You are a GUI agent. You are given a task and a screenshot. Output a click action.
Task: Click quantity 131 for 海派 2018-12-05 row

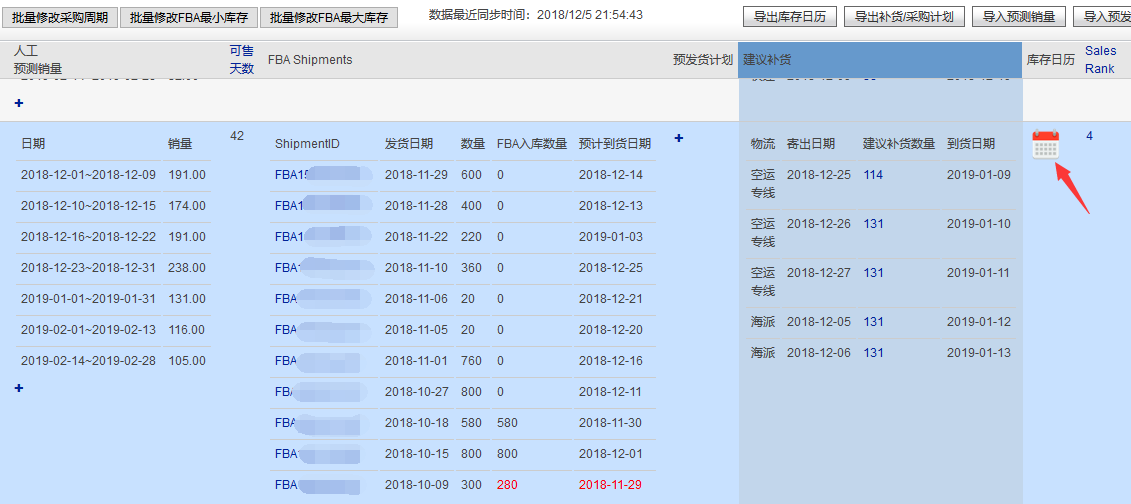point(873,322)
